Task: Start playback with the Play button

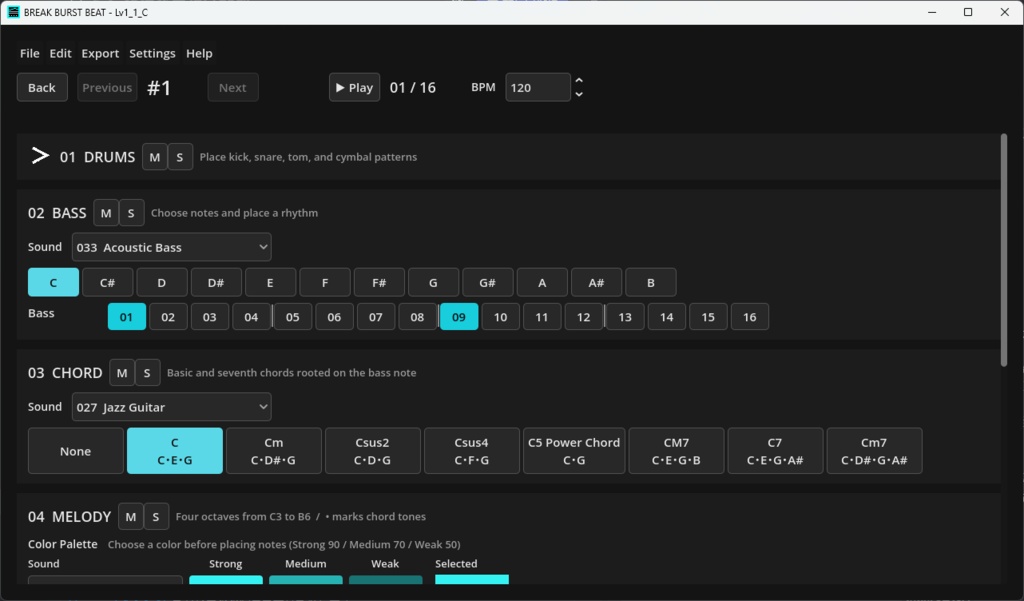Action: pyautogui.click(x=355, y=88)
